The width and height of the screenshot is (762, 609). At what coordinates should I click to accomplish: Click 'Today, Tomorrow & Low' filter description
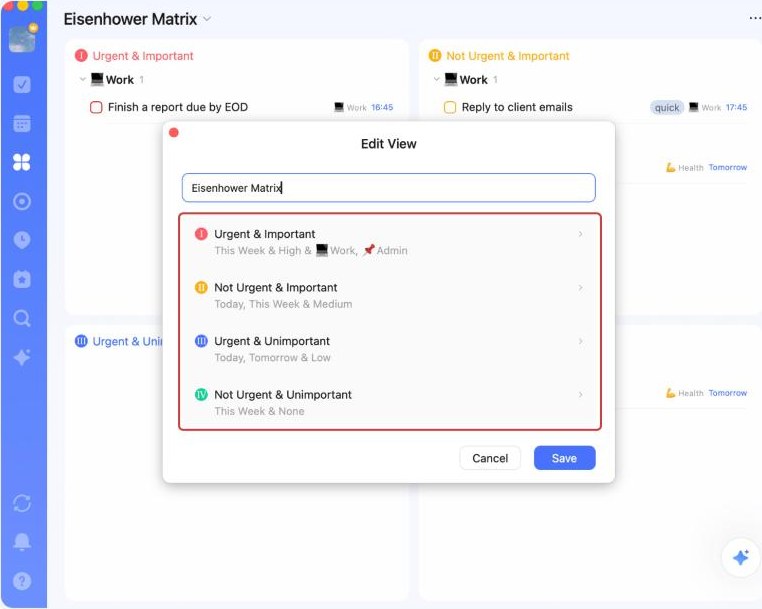coord(273,358)
